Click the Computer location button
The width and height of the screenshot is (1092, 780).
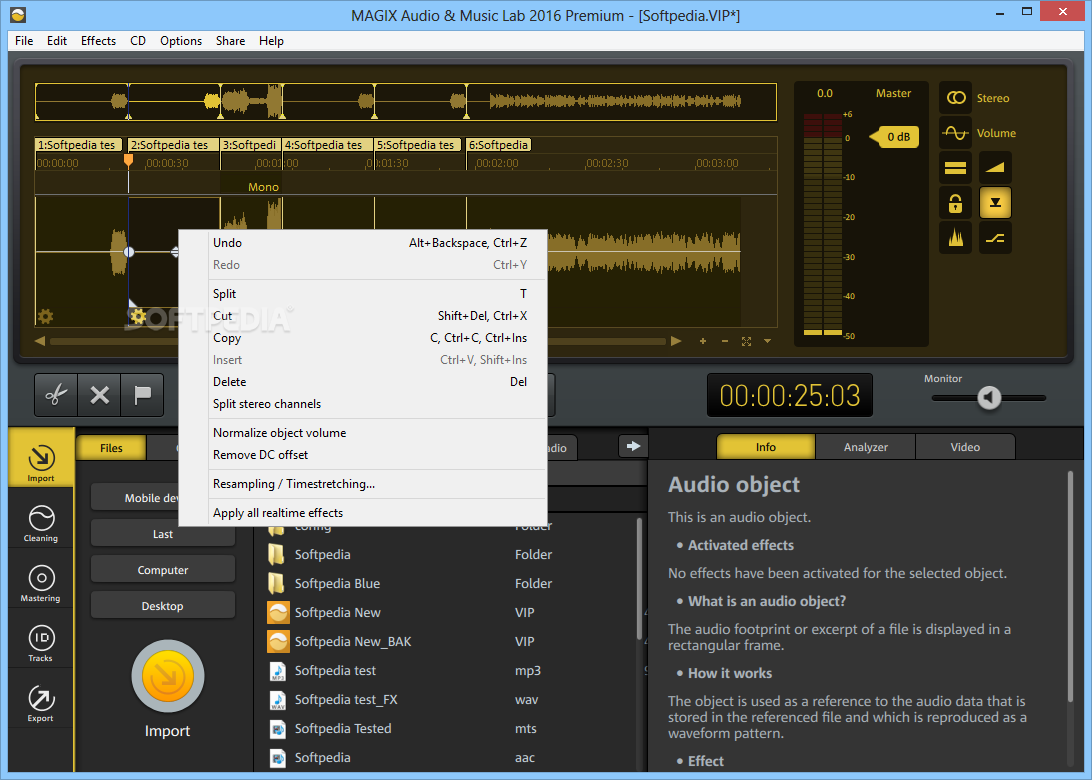point(163,570)
